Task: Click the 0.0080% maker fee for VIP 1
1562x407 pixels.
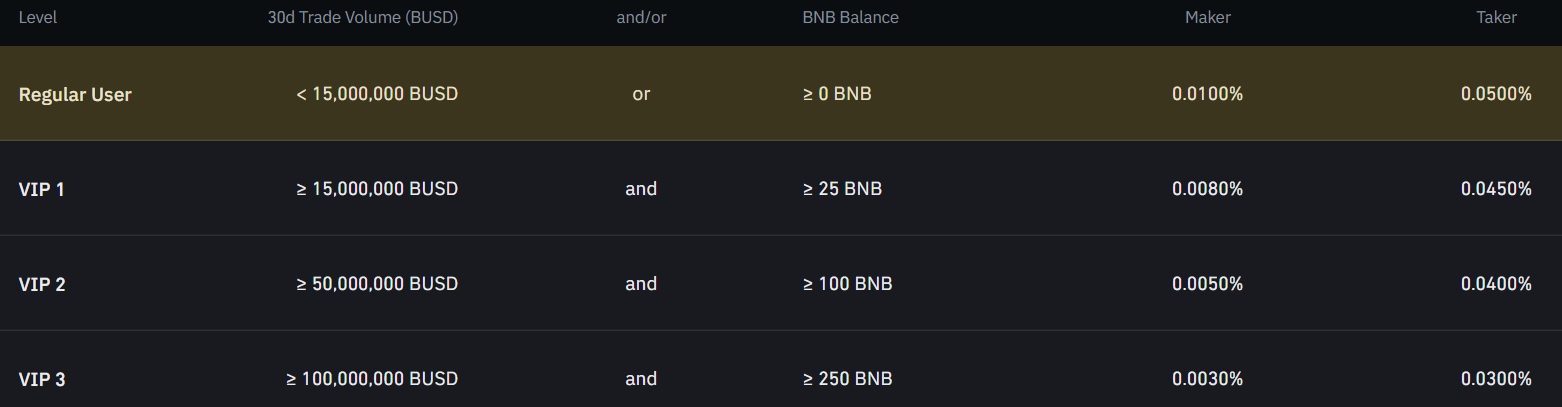Action: [x=1207, y=189]
